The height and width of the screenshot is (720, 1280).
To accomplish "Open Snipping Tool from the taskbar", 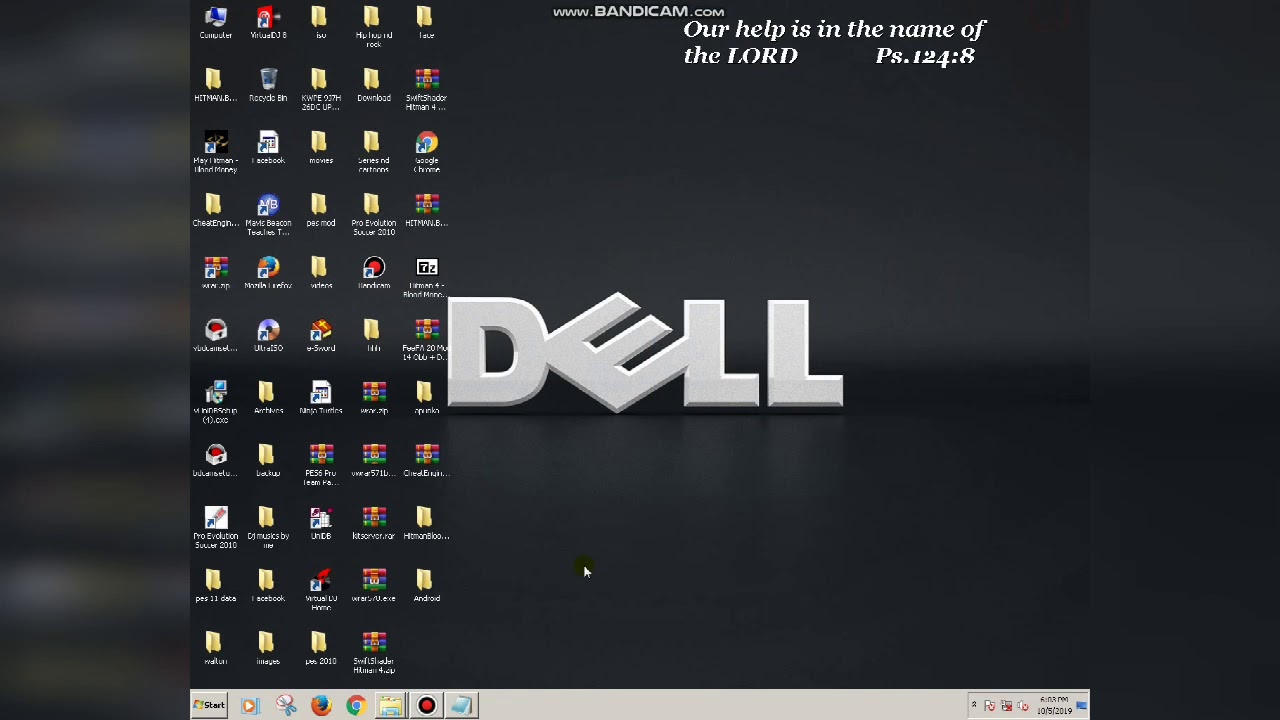I will pyautogui.click(x=286, y=706).
